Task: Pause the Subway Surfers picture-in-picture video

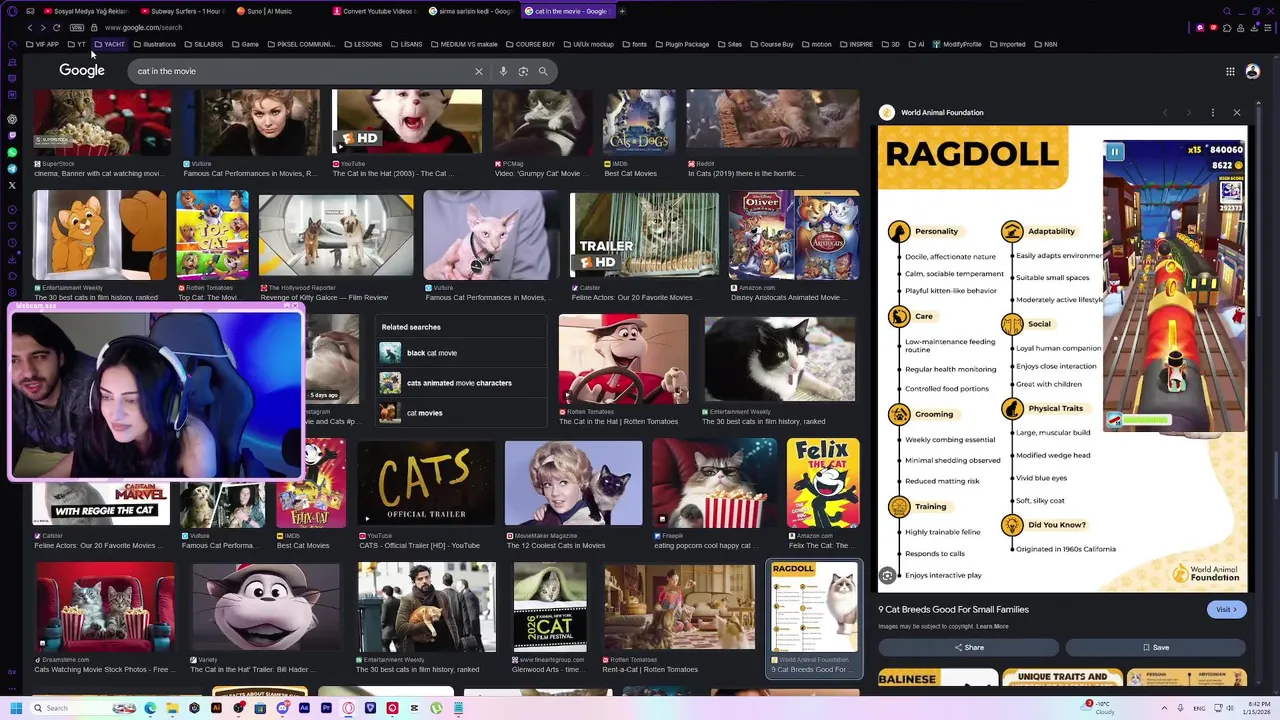Action: [1114, 152]
